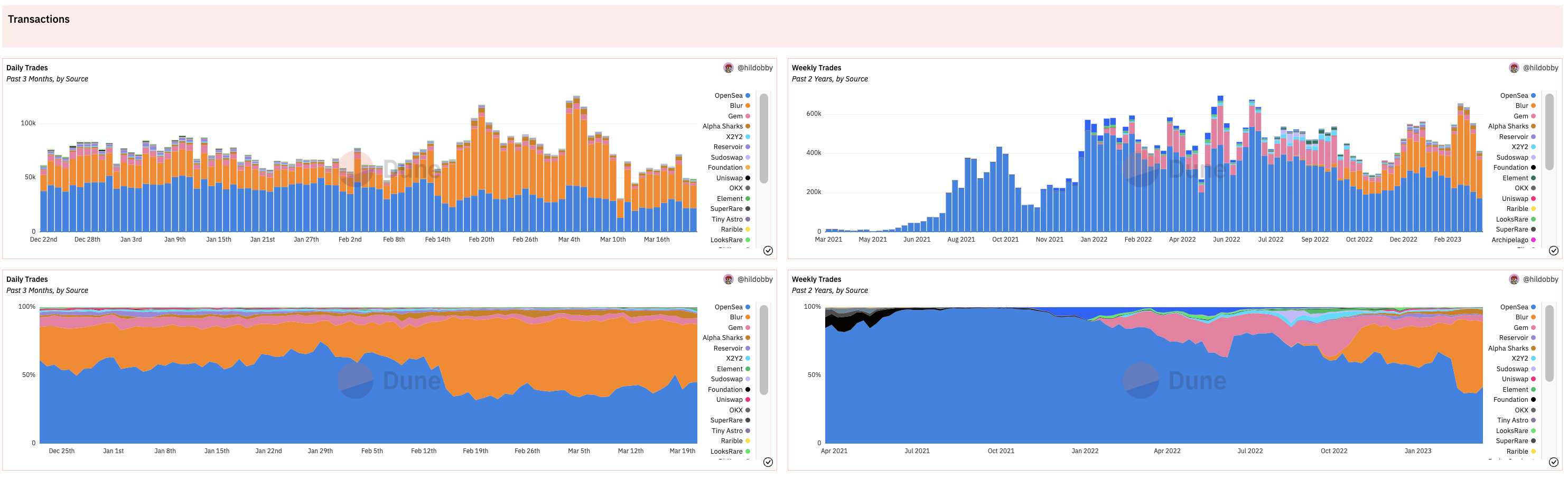Viewport: 1568px width, 478px height.
Task: Click the checkmark status icon on top-left Daily Trades bar chart
Action: pyautogui.click(x=768, y=250)
